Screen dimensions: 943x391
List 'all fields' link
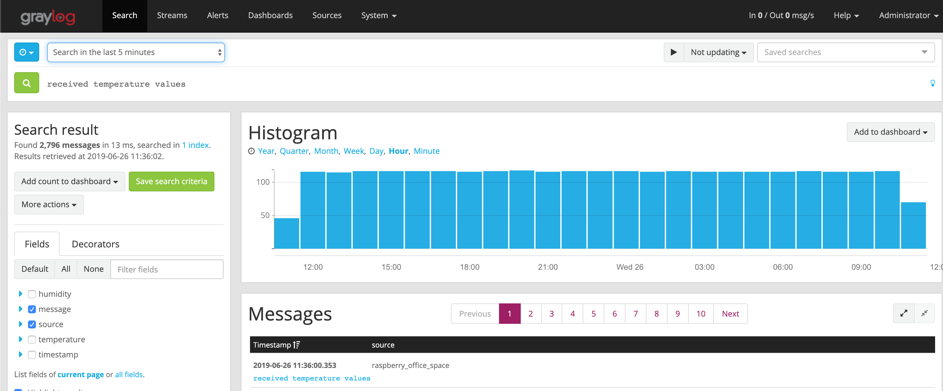[x=129, y=374]
